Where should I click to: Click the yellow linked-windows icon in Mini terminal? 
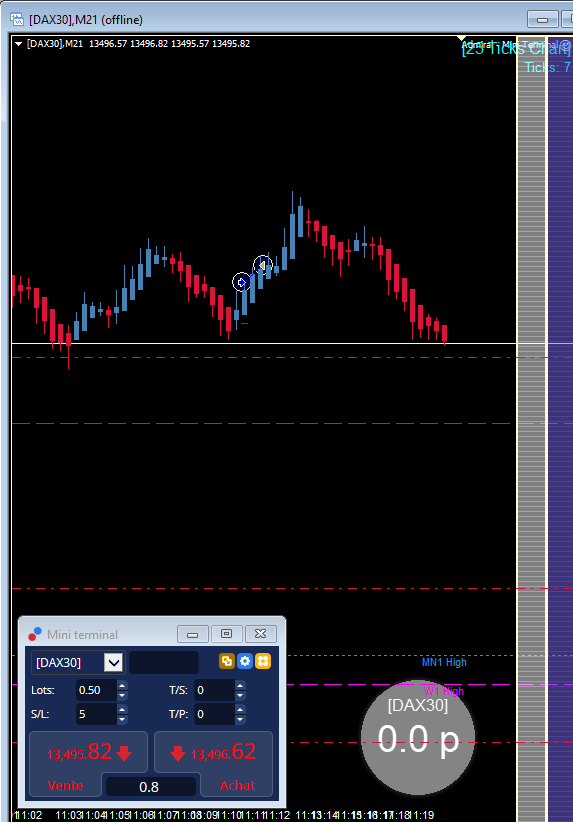point(226,661)
